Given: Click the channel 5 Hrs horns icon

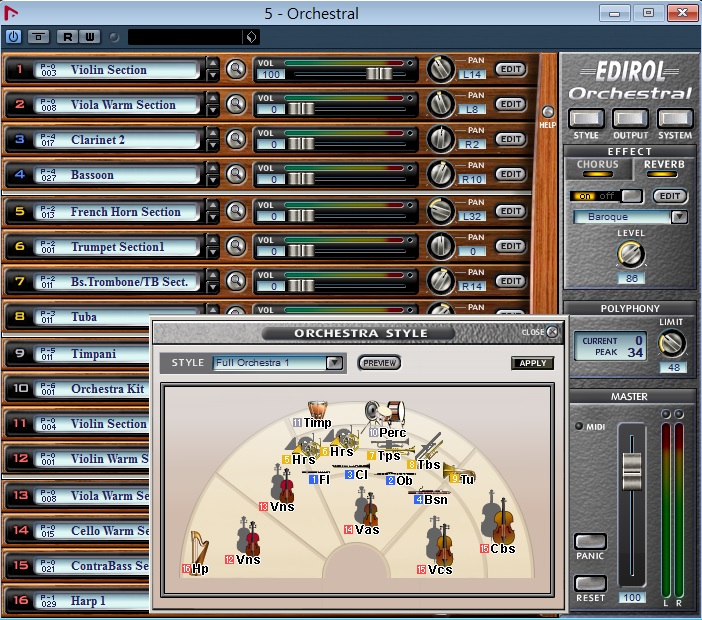Looking at the screenshot, I should click(303, 446).
